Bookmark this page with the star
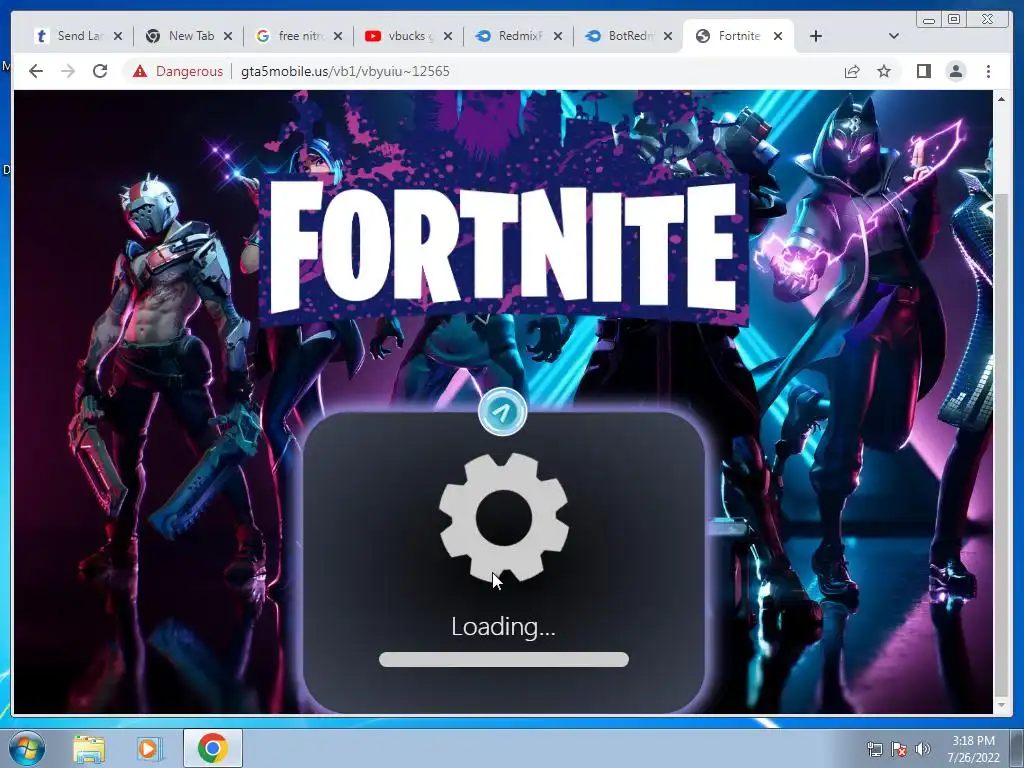1024x768 pixels. 884,71
